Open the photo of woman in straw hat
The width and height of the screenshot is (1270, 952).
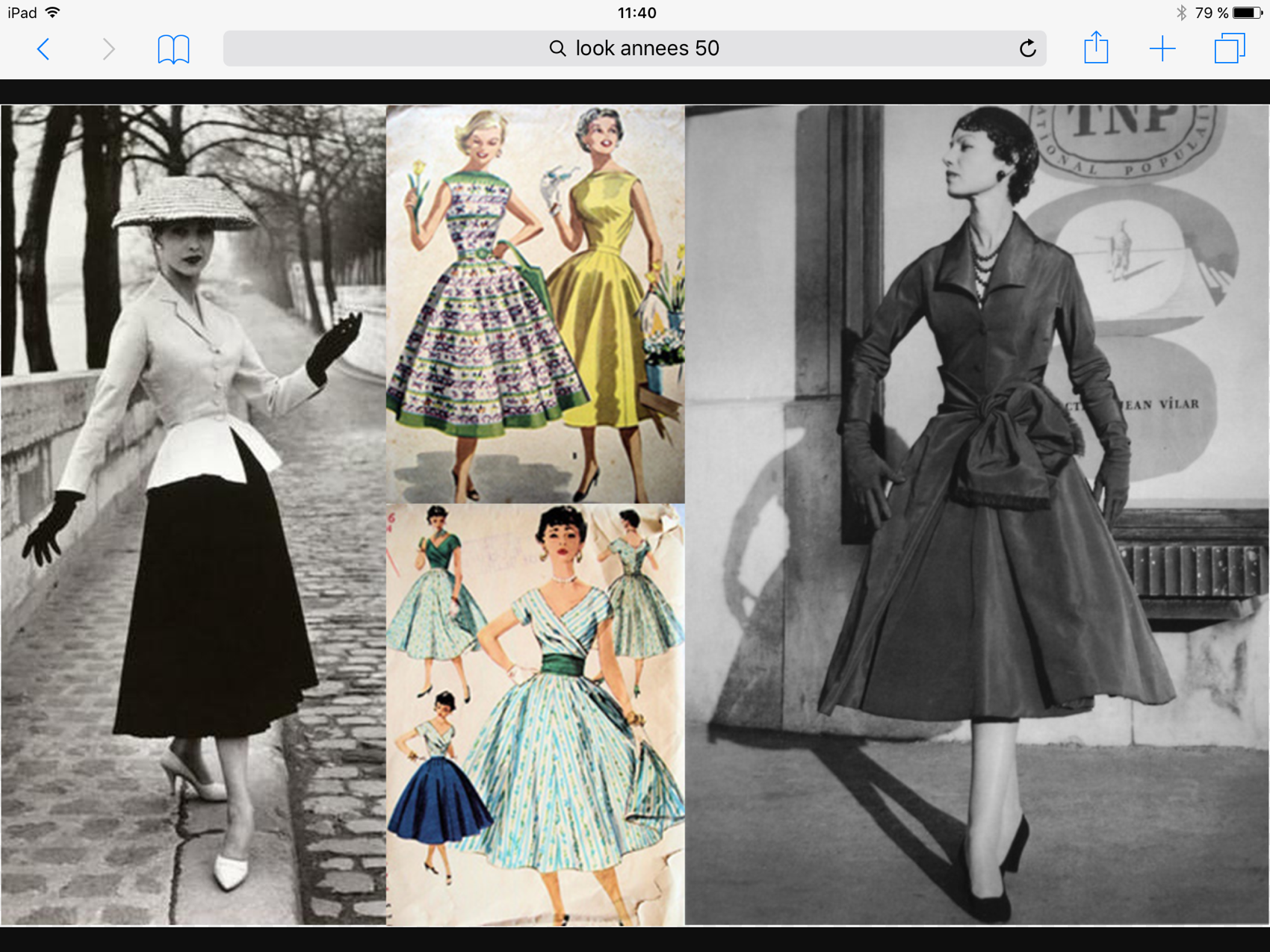(193, 514)
